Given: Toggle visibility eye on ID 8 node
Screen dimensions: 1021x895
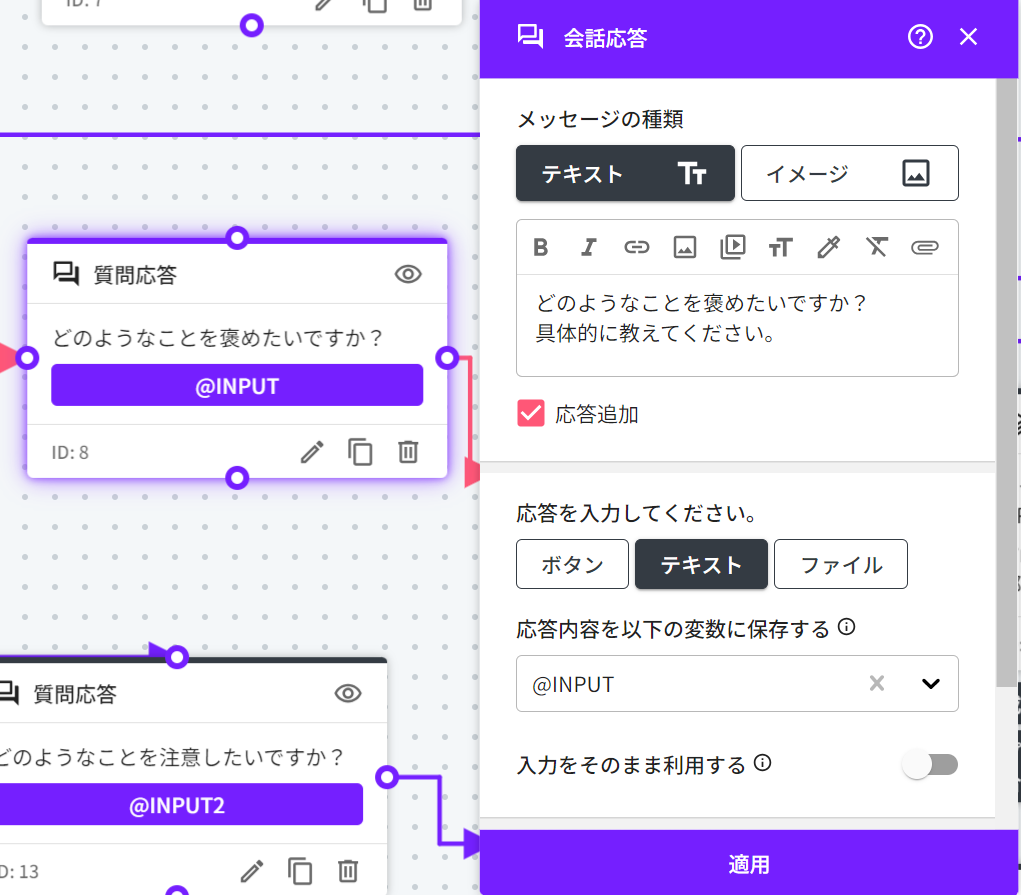Looking at the screenshot, I should [x=408, y=274].
